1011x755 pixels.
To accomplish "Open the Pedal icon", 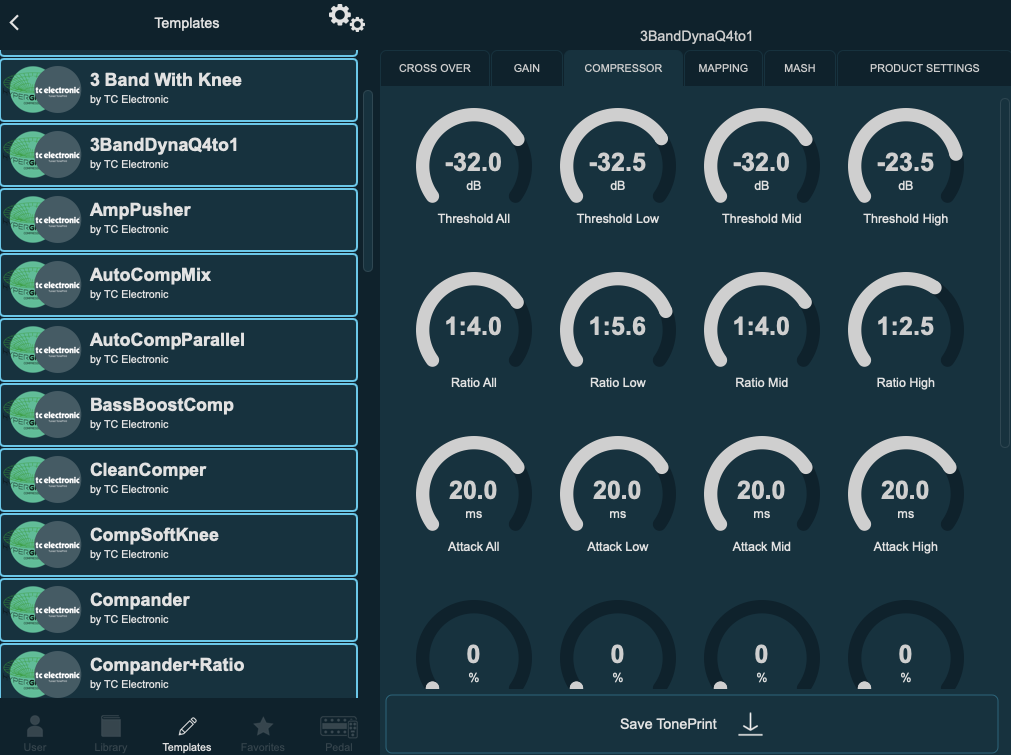I will click(x=339, y=727).
